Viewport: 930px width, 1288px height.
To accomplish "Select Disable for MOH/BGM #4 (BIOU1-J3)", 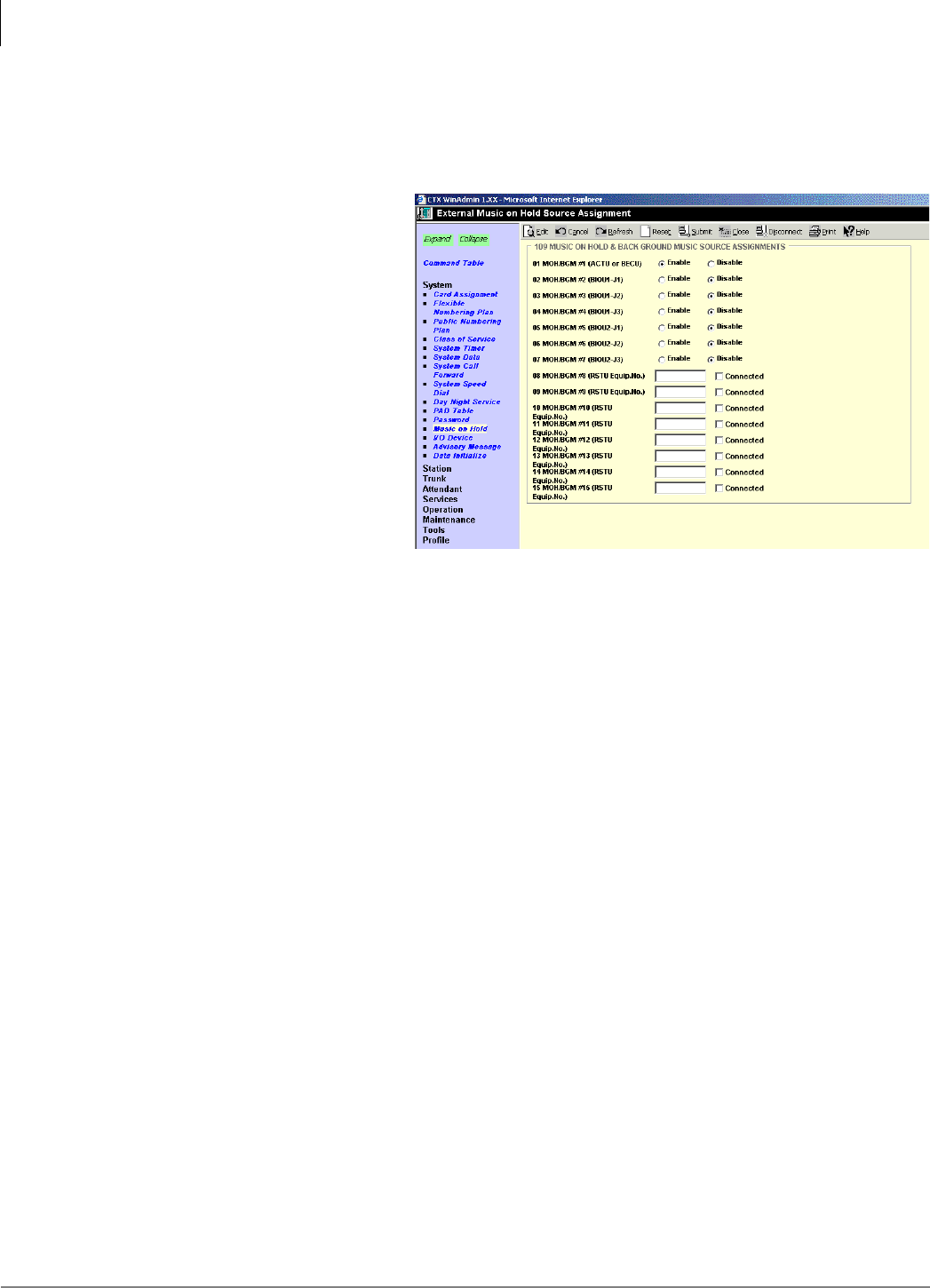I will [x=711, y=311].
